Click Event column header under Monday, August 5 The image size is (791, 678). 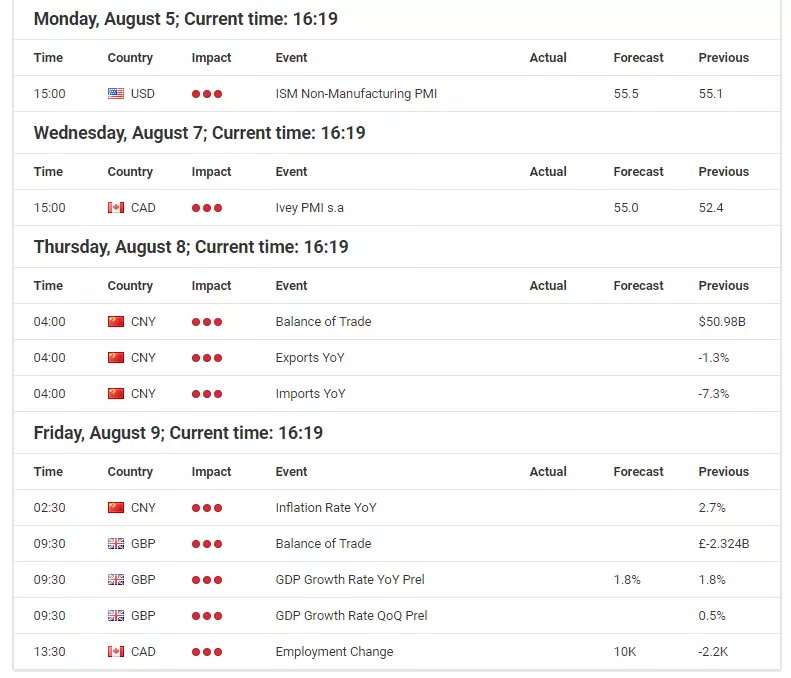click(291, 58)
